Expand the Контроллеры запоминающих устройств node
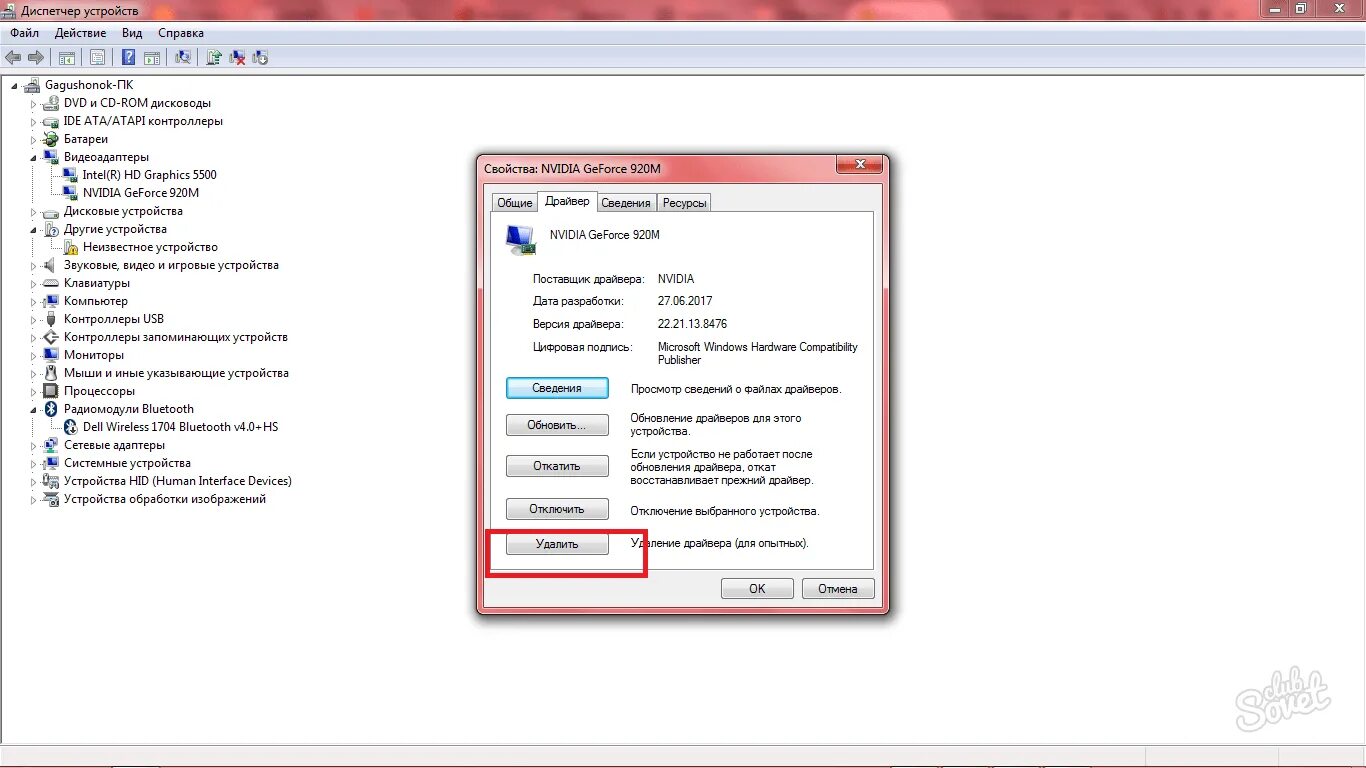The image size is (1366, 768). click(x=33, y=337)
